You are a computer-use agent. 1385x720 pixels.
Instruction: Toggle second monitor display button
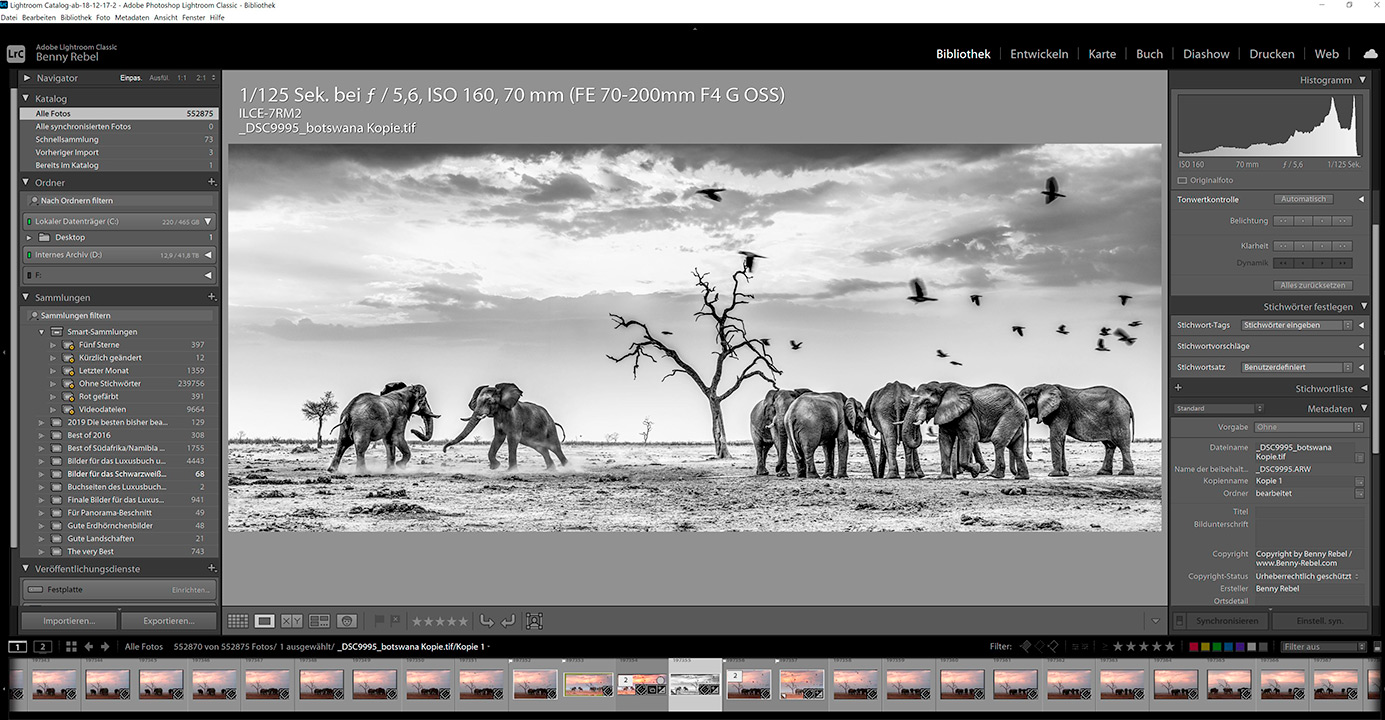pyautogui.click(x=43, y=647)
